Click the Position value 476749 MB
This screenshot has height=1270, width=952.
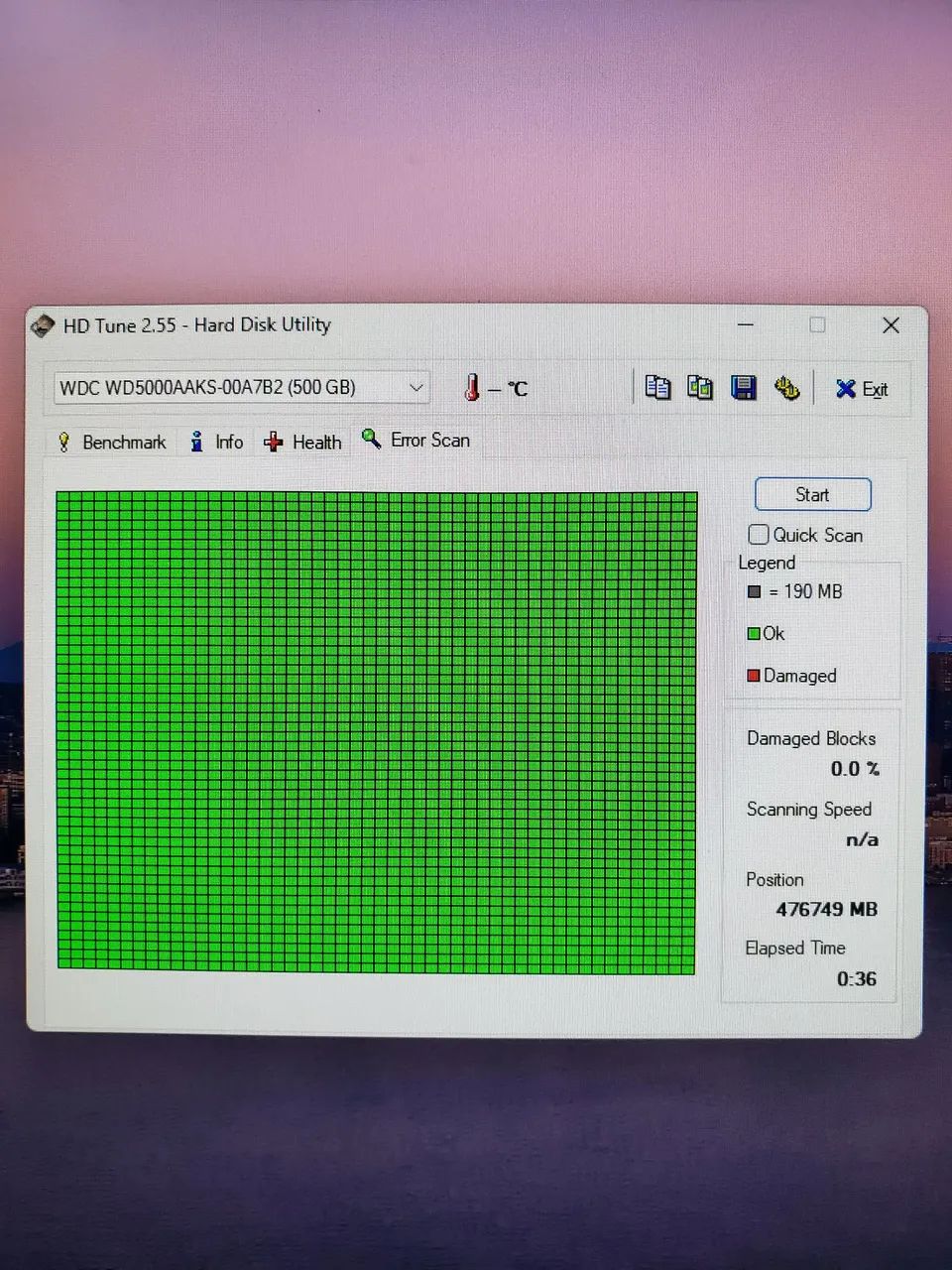826,909
